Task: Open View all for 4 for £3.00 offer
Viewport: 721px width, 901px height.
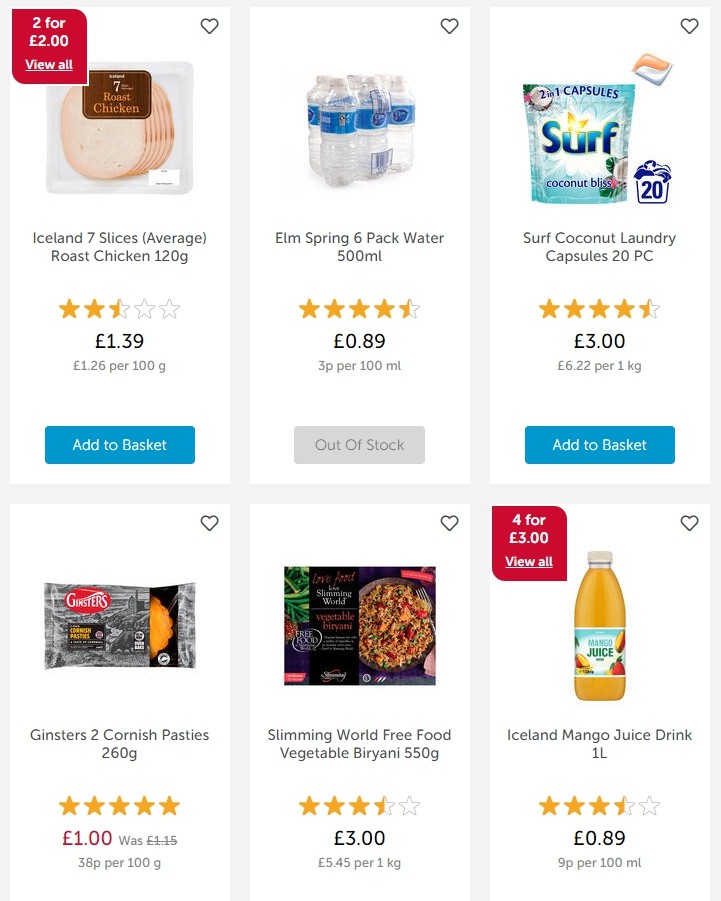Action: (x=528, y=561)
